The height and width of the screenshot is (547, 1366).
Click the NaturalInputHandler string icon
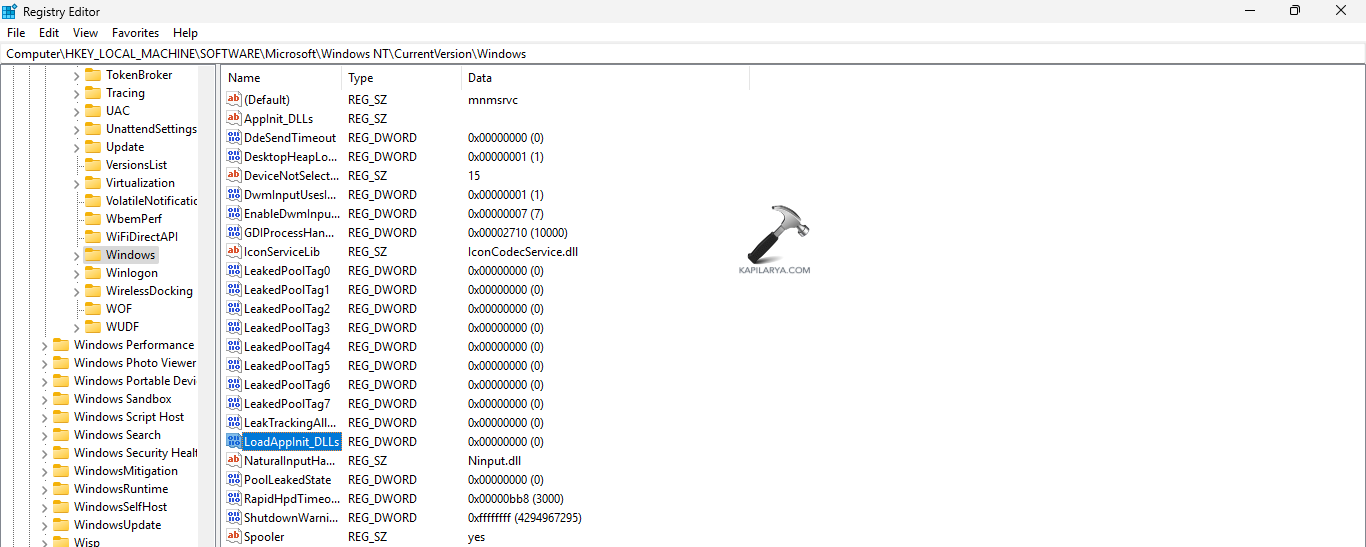(234, 460)
